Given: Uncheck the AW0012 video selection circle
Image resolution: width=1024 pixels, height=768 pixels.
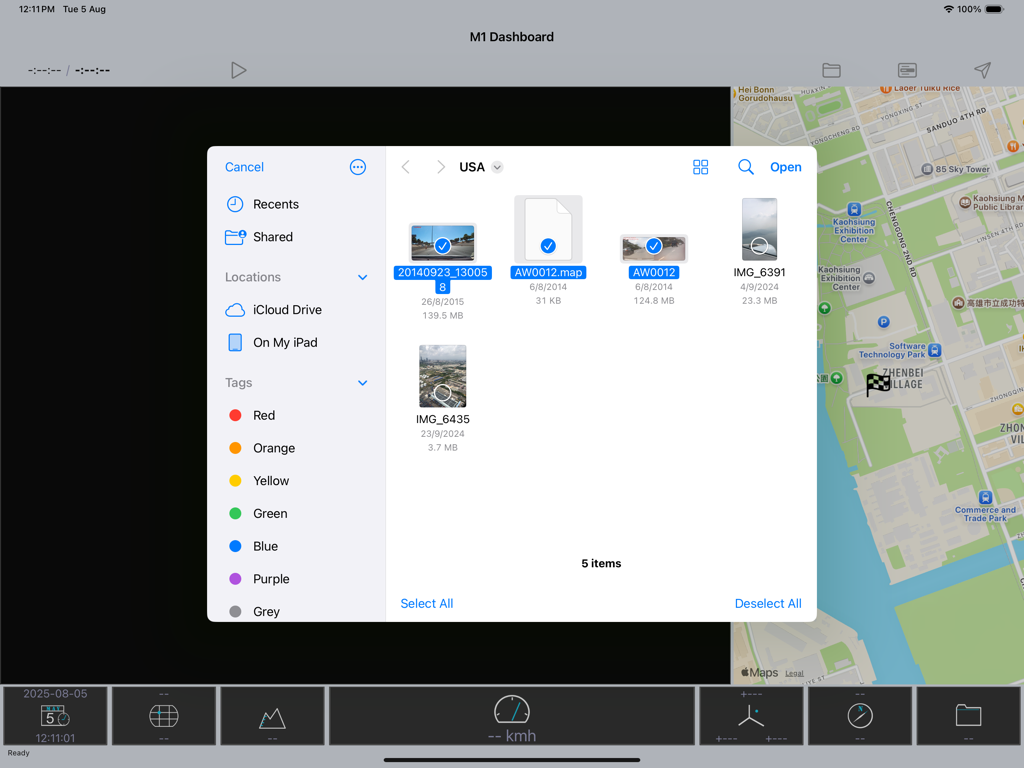Looking at the screenshot, I should click(655, 243).
